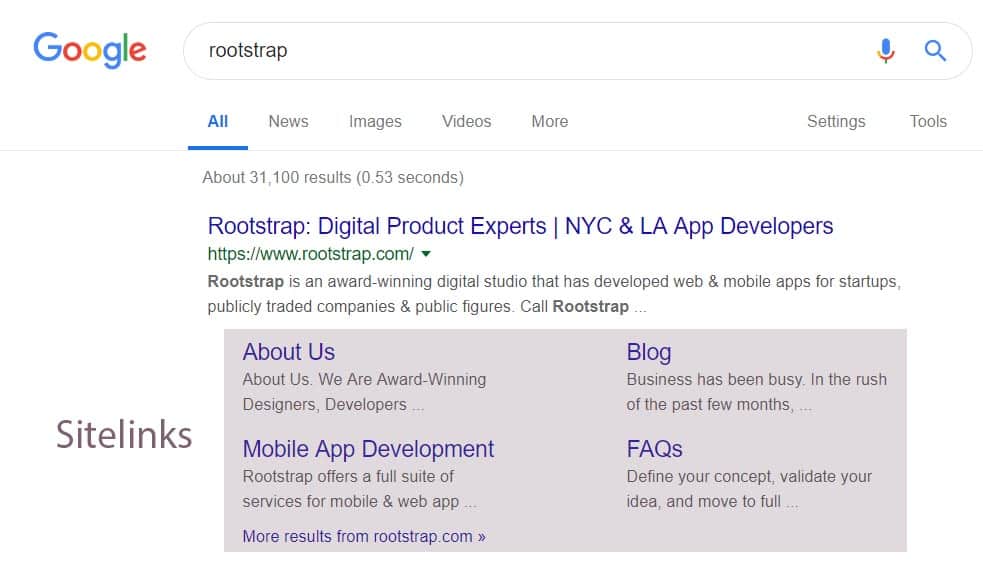The image size is (983, 569).
Task: Click the blue magnifier search icon
Action: click(935, 50)
